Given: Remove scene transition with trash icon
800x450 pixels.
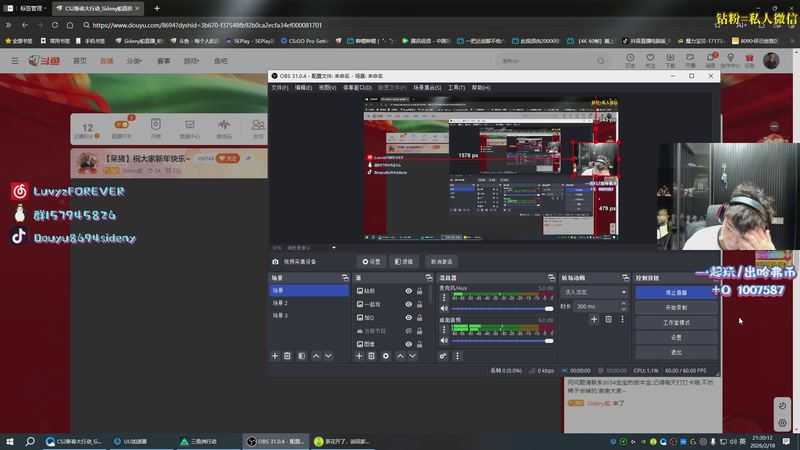Looking at the screenshot, I should [608, 319].
